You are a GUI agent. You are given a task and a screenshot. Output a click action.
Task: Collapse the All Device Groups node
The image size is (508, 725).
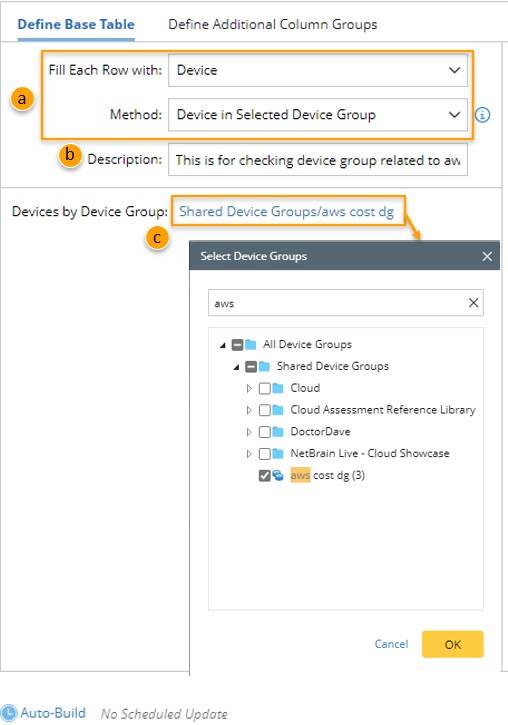click(223, 345)
